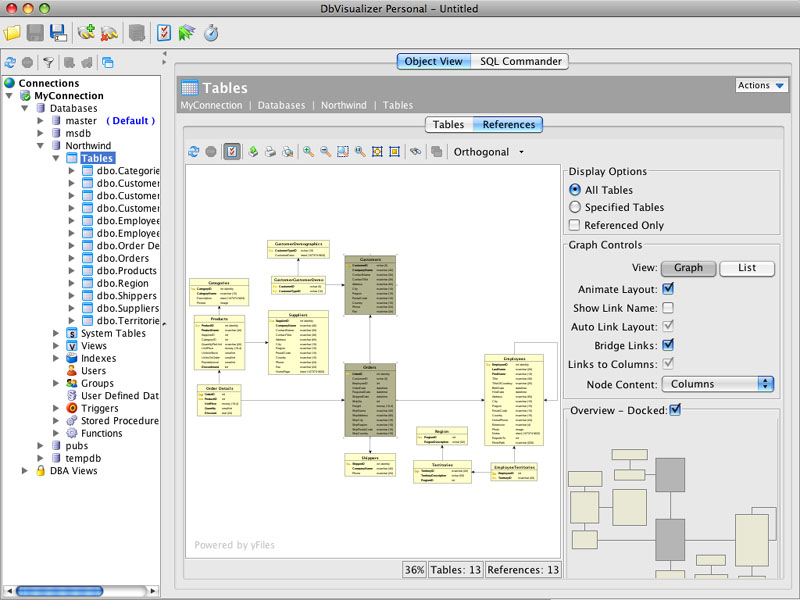Click the Save As floppy disk icon
Viewport: 800px width, 600px height.
point(59,33)
